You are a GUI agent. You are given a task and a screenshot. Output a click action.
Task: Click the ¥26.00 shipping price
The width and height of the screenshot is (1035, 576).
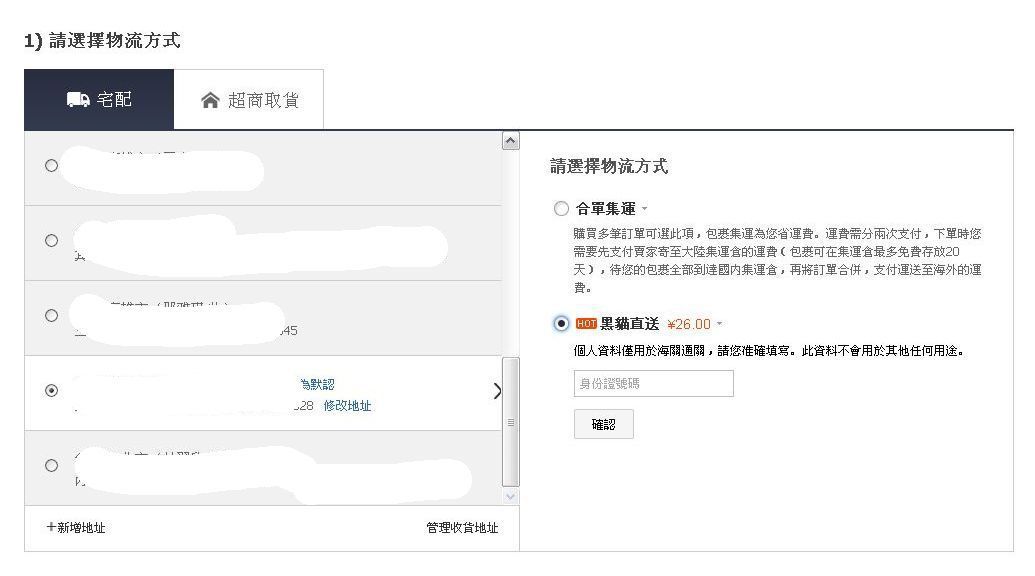coord(689,325)
